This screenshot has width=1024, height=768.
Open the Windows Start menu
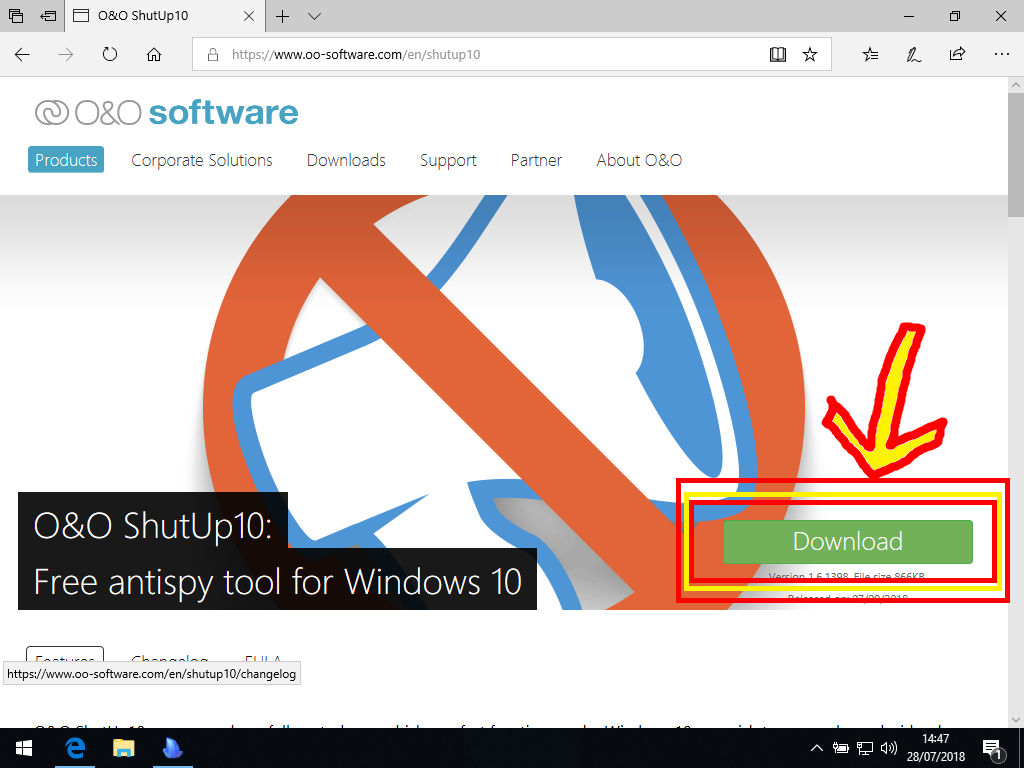(x=24, y=748)
